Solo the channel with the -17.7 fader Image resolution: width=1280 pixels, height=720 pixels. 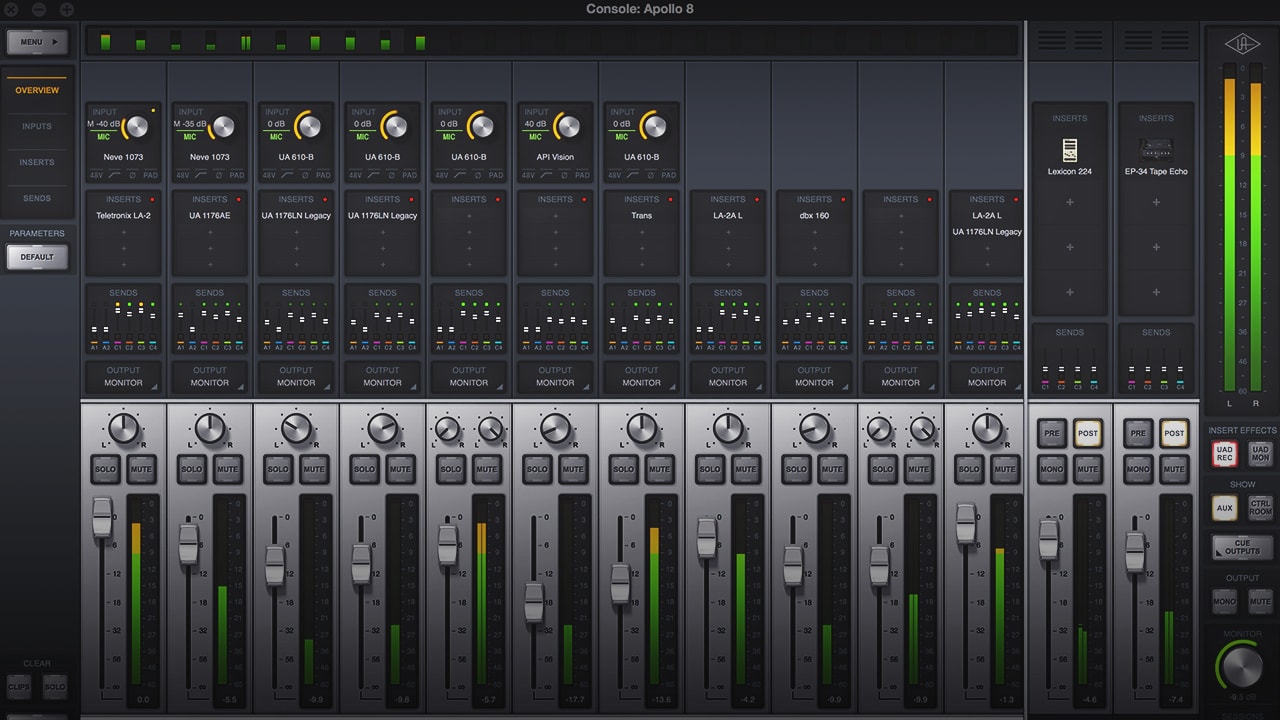pyautogui.click(x=537, y=468)
